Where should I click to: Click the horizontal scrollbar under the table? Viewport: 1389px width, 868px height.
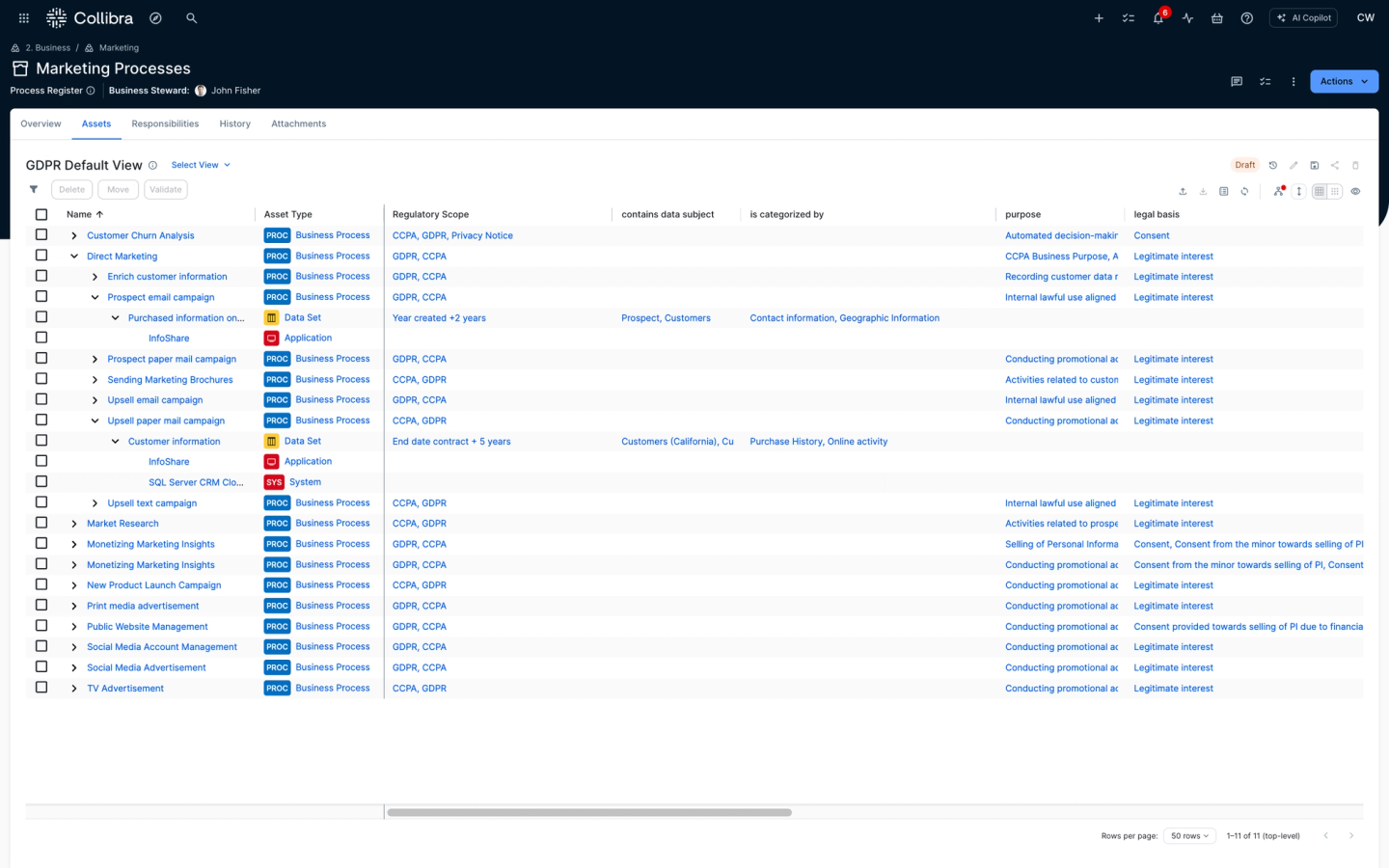(588, 812)
